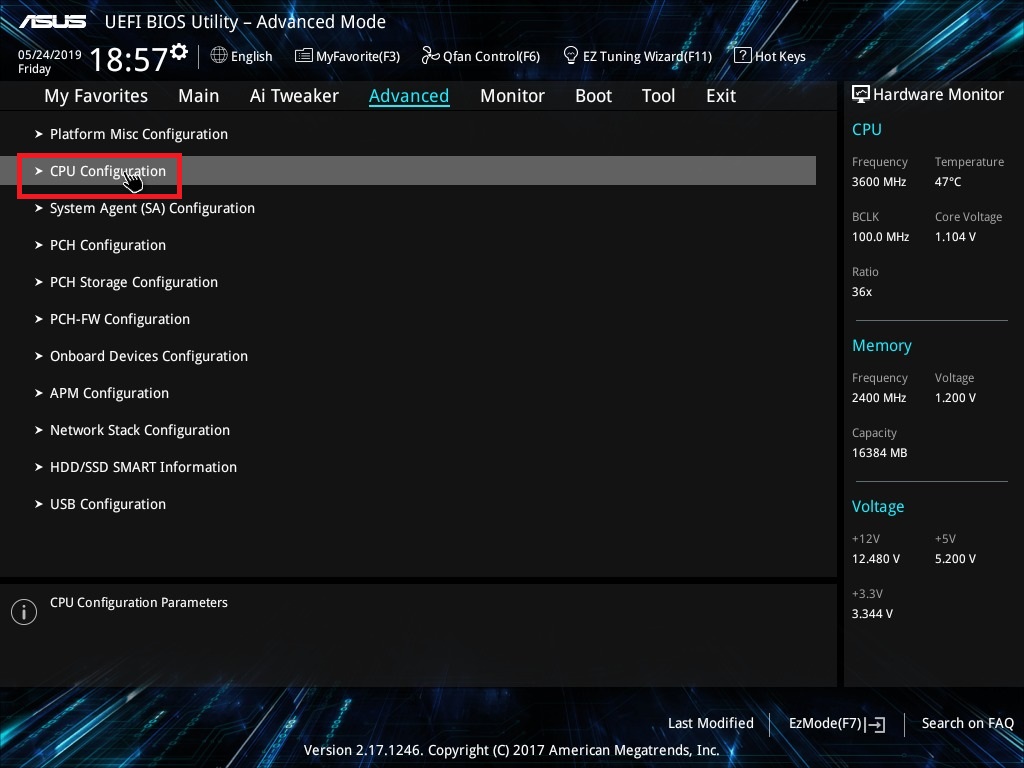Open Onboard Devices Configuration entry
Screen dimensions: 1024x768
tap(149, 357)
